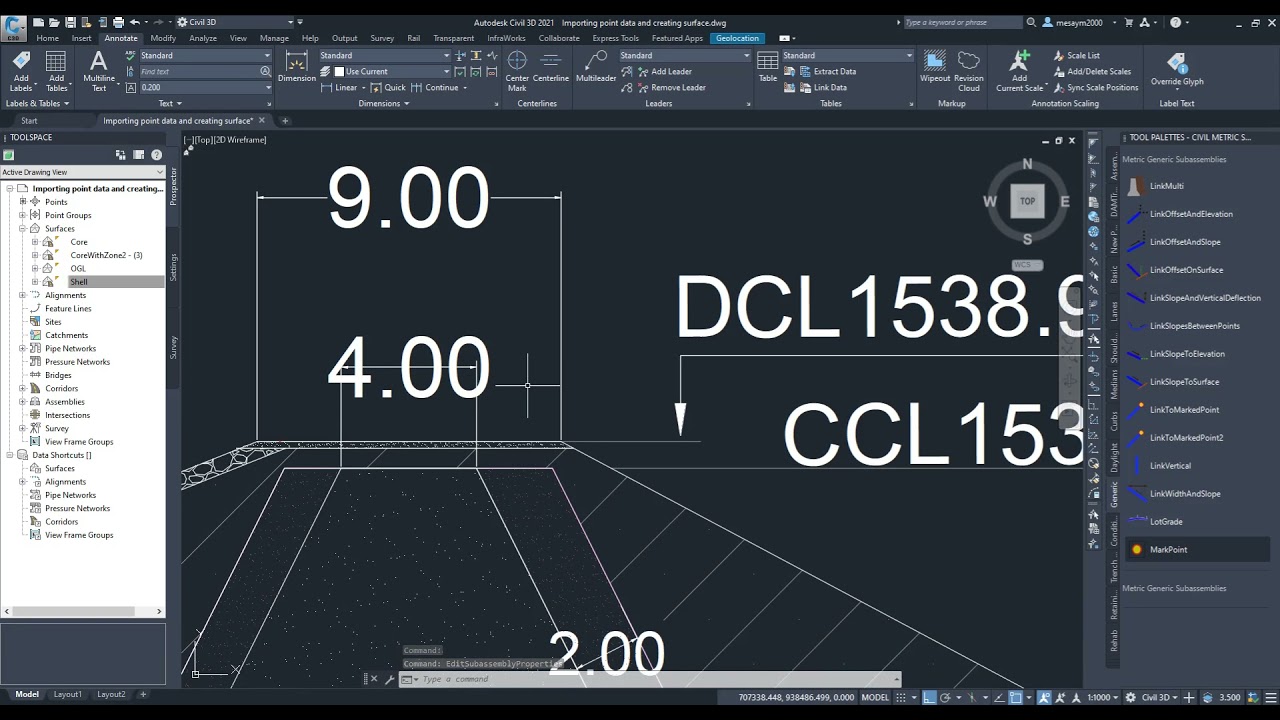Click the Quick dimension tool
This screenshot has width=1280, height=720.
[x=388, y=87]
